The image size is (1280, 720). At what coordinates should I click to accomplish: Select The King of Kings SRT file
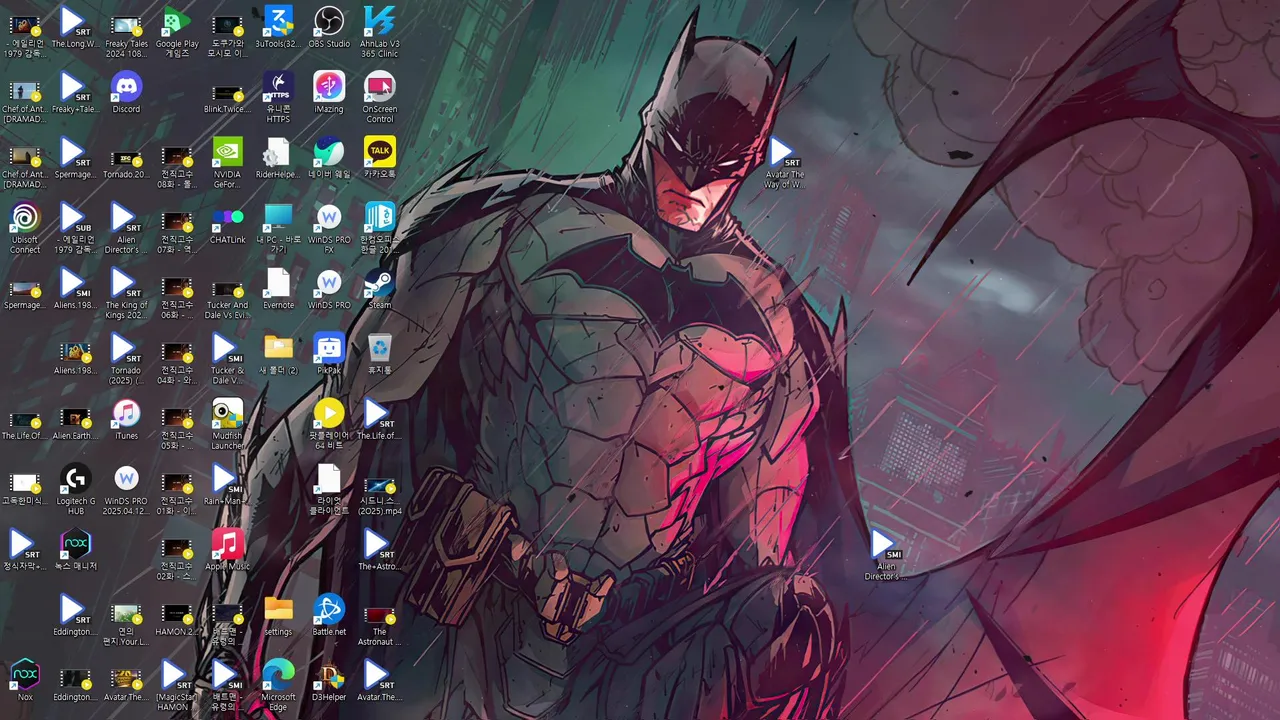(126, 294)
